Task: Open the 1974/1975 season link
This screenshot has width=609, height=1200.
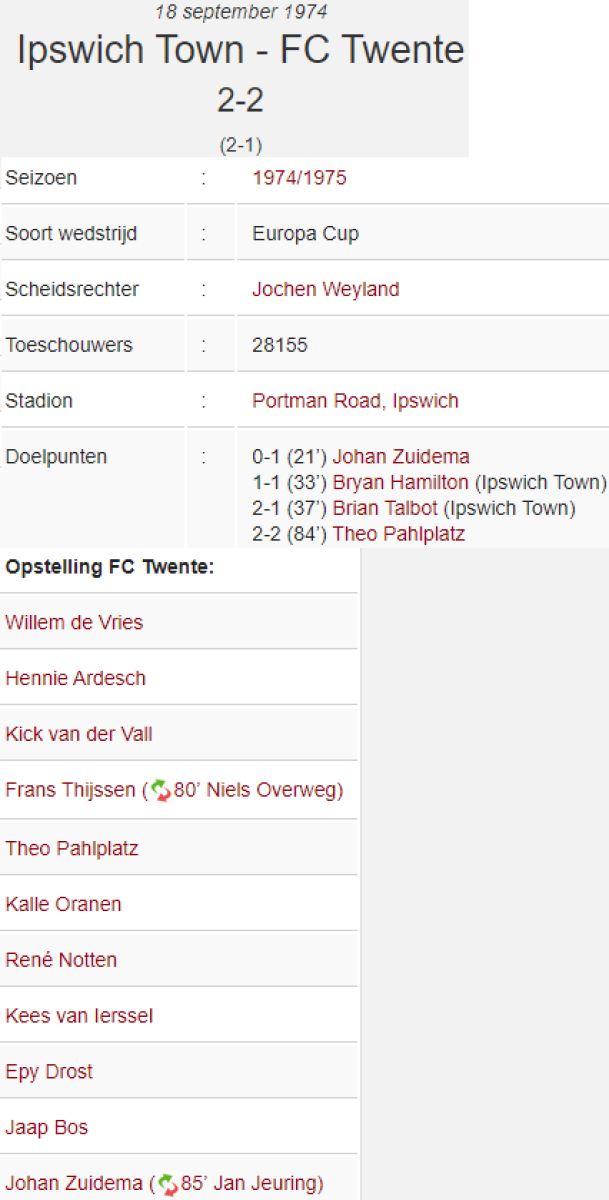Action: [299, 178]
